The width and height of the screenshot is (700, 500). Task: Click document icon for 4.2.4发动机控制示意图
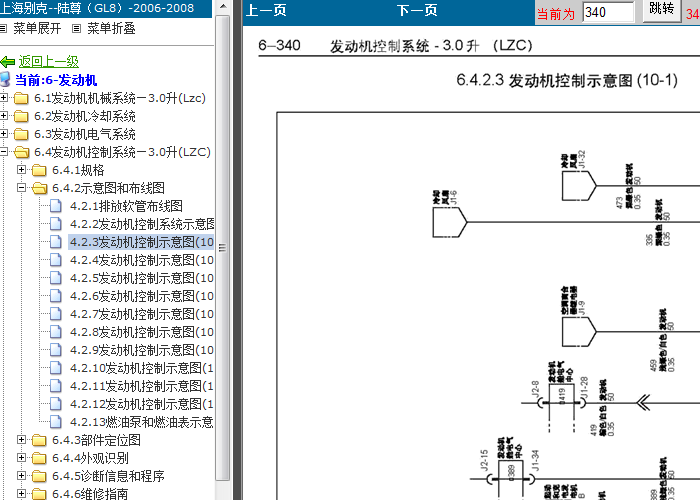pyautogui.click(x=55, y=260)
